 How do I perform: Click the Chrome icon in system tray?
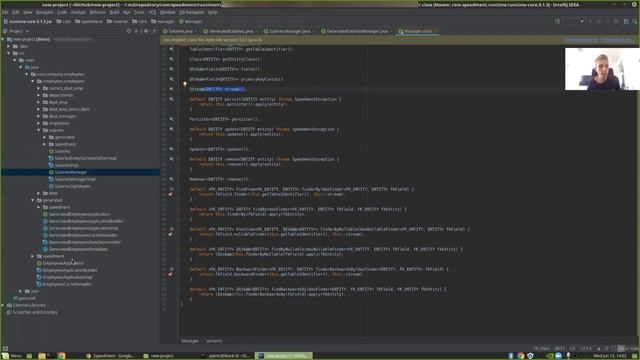click(521, 356)
